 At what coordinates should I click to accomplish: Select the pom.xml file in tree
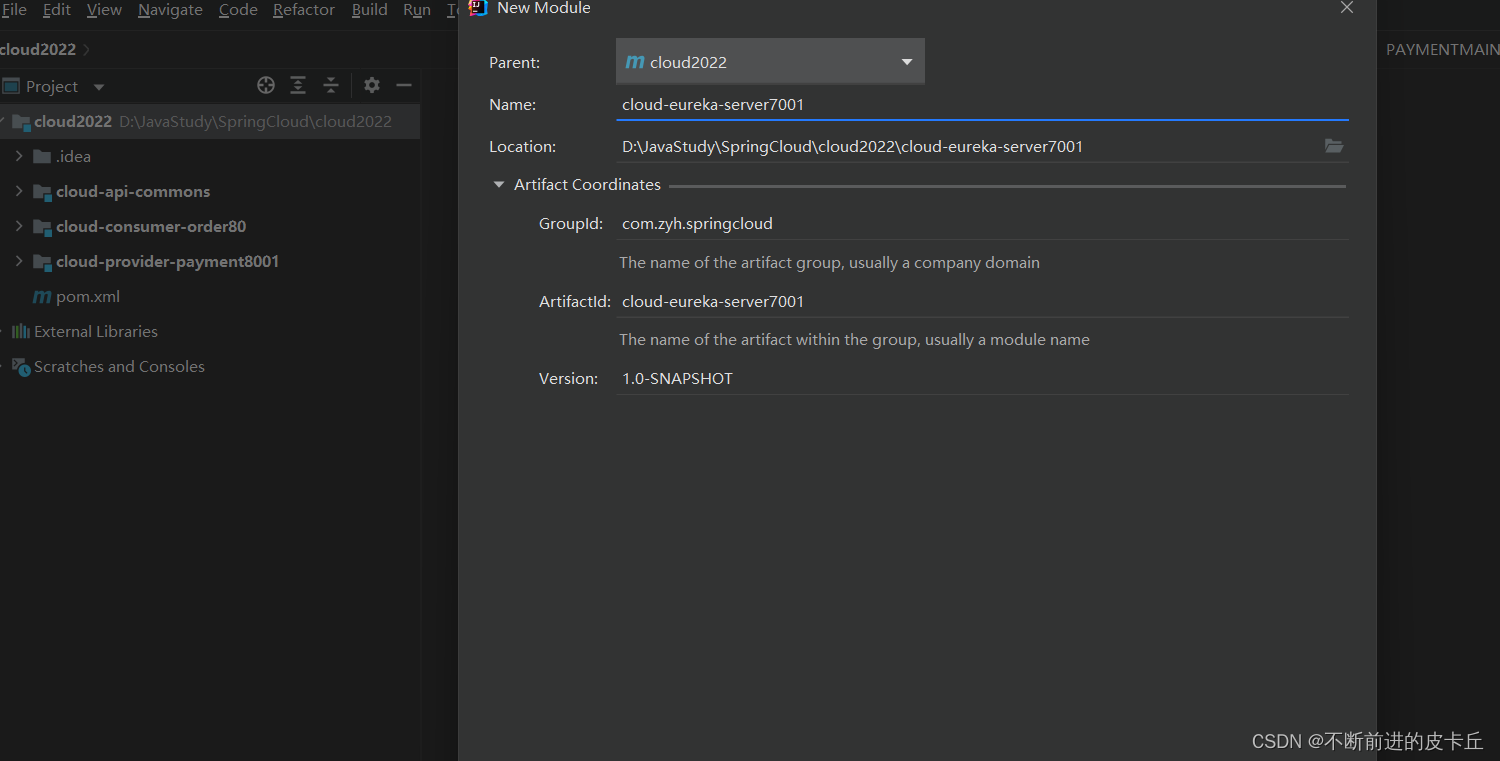[88, 297]
